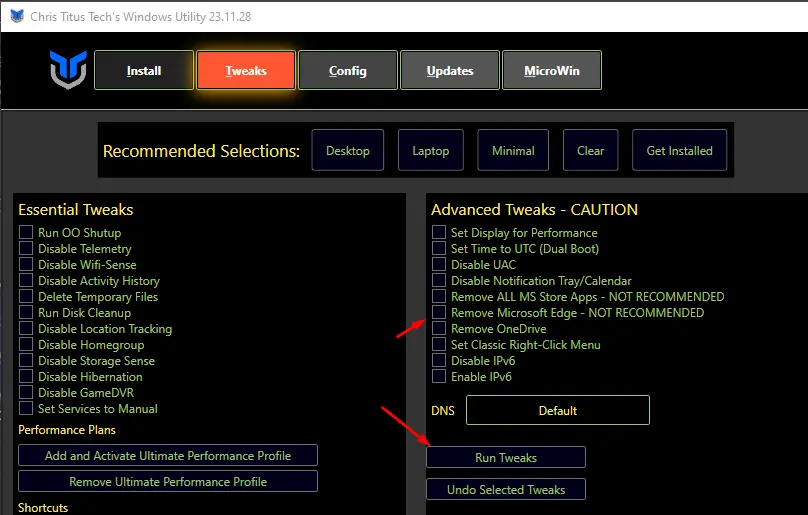Open the MicroWin tab
This screenshot has height=515, width=808.
click(552, 71)
